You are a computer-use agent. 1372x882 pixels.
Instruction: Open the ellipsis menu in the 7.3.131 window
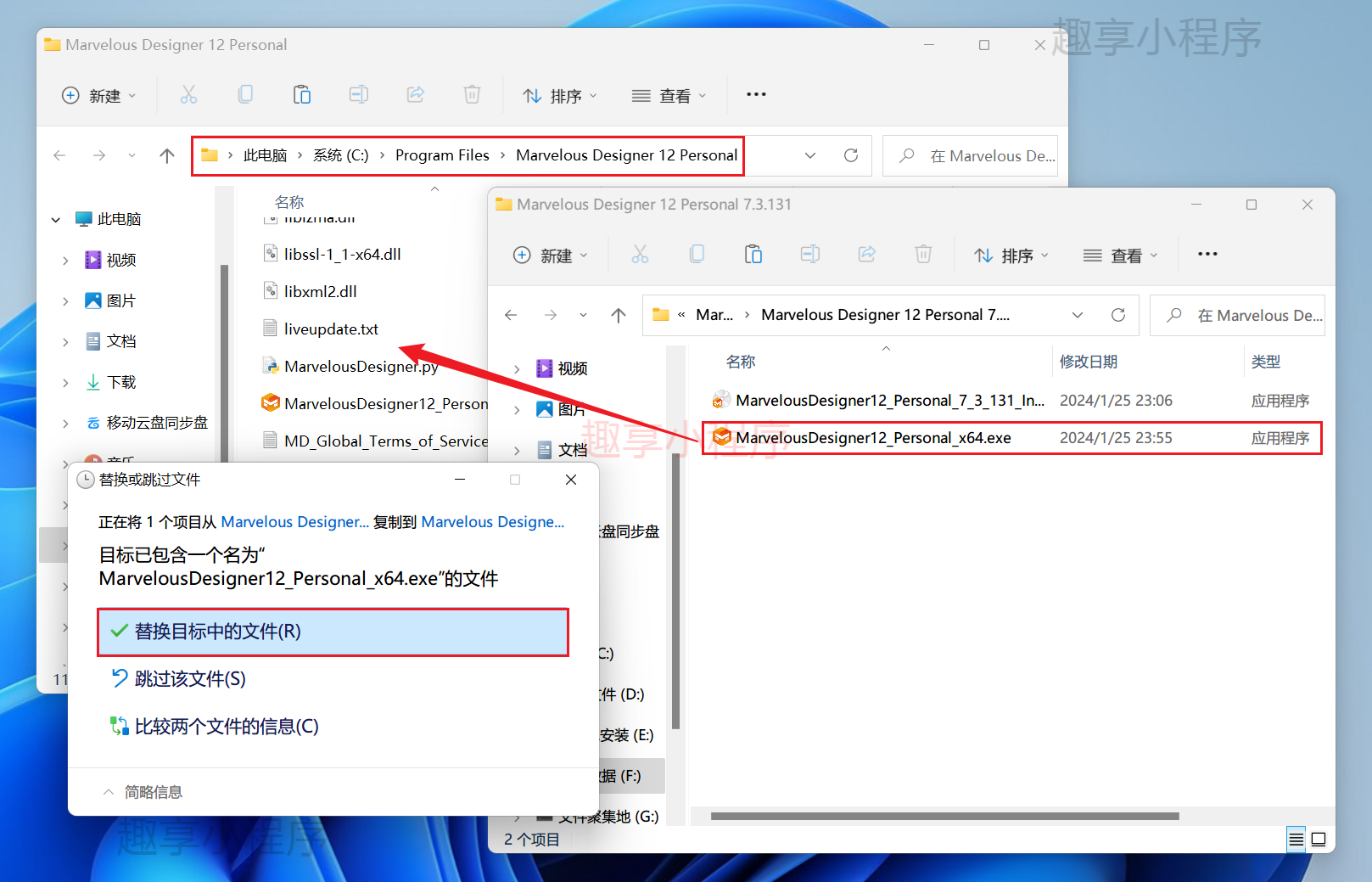tap(1207, 254)
